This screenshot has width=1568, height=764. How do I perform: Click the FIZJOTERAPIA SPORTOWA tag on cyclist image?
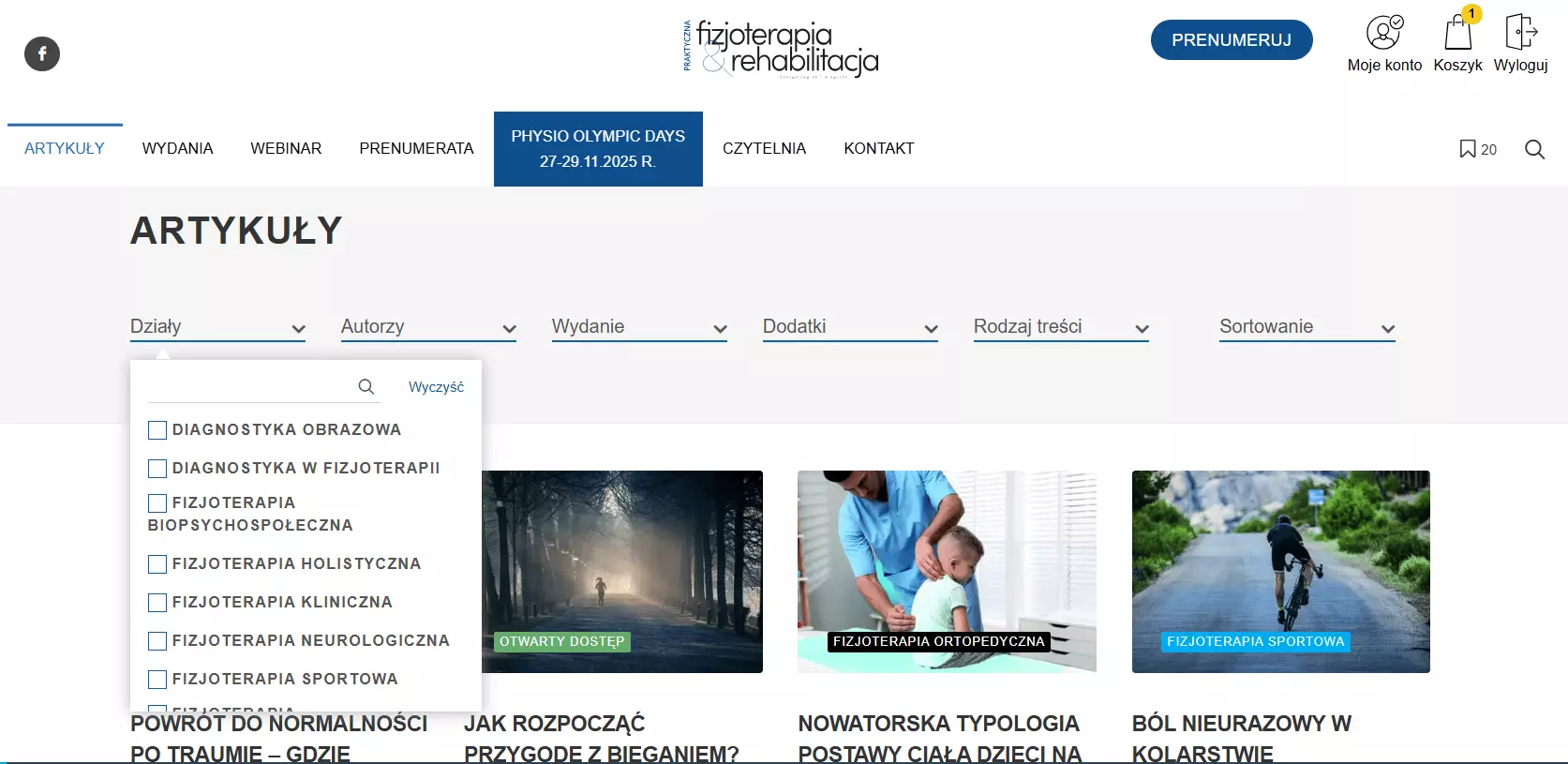pyautogui.click(x=1255, y=642)
